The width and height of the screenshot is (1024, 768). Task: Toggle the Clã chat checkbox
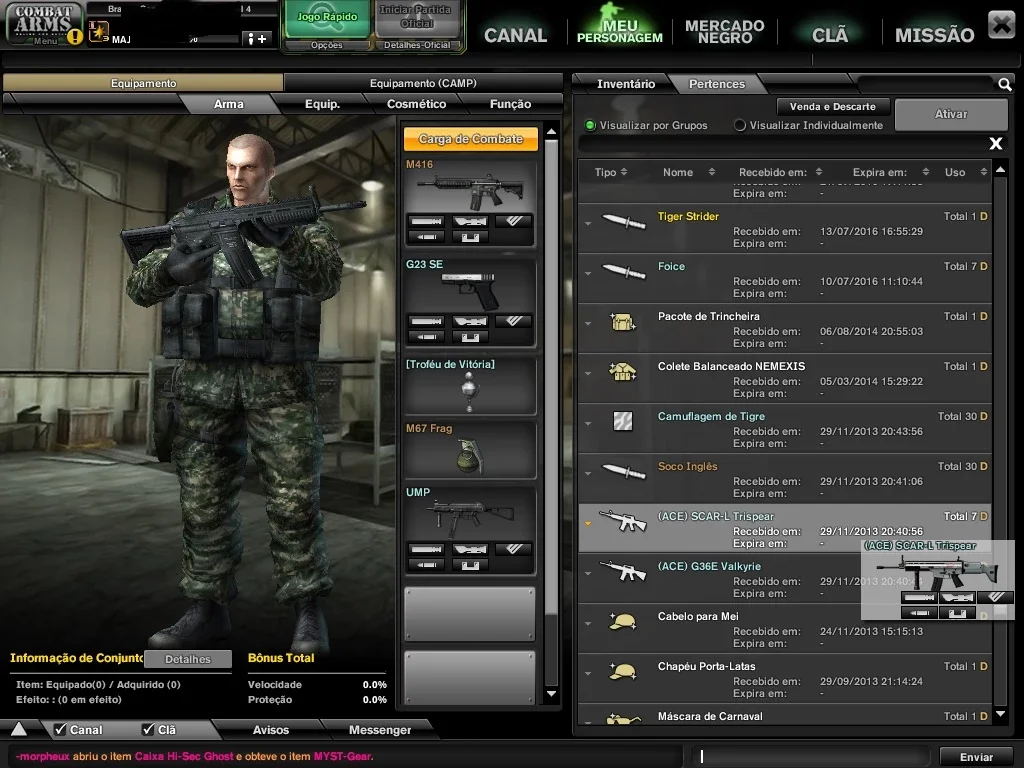[148, 729]
